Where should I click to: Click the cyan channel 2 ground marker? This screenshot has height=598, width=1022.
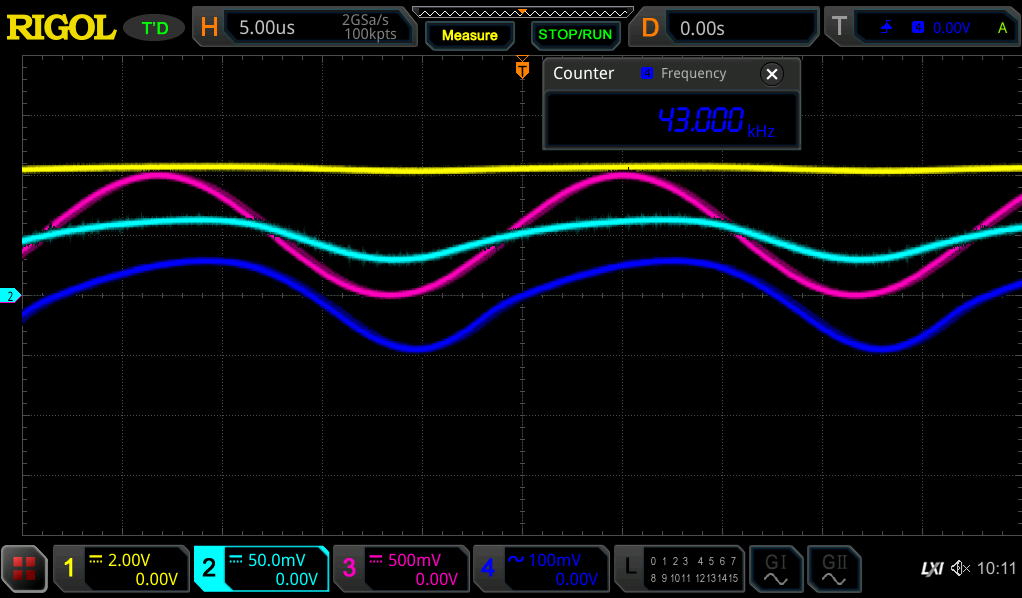10,296
